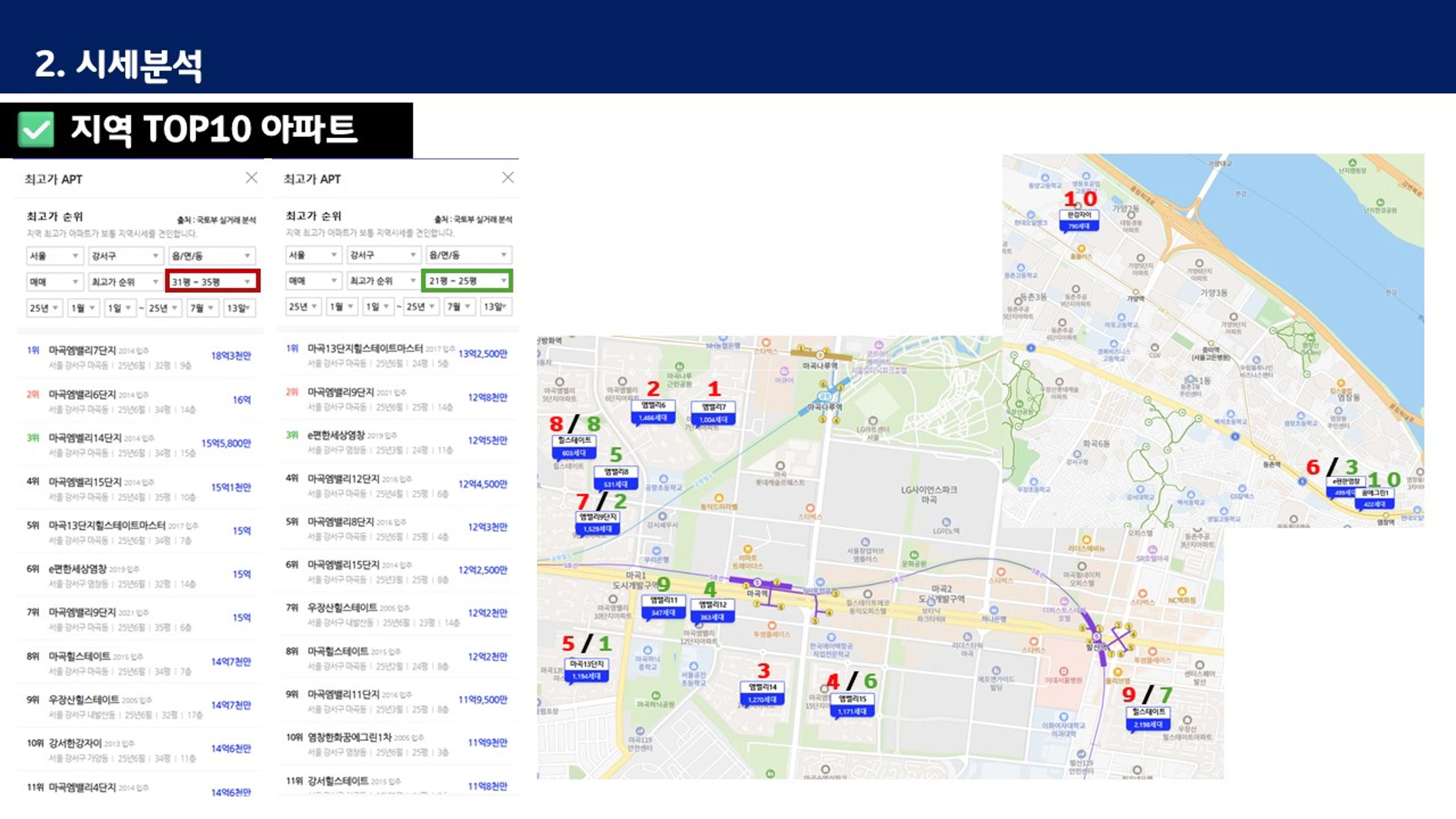Click the 3위 마곡엠밸리14단지 row
1456x819 pixels.
(140, 444)
